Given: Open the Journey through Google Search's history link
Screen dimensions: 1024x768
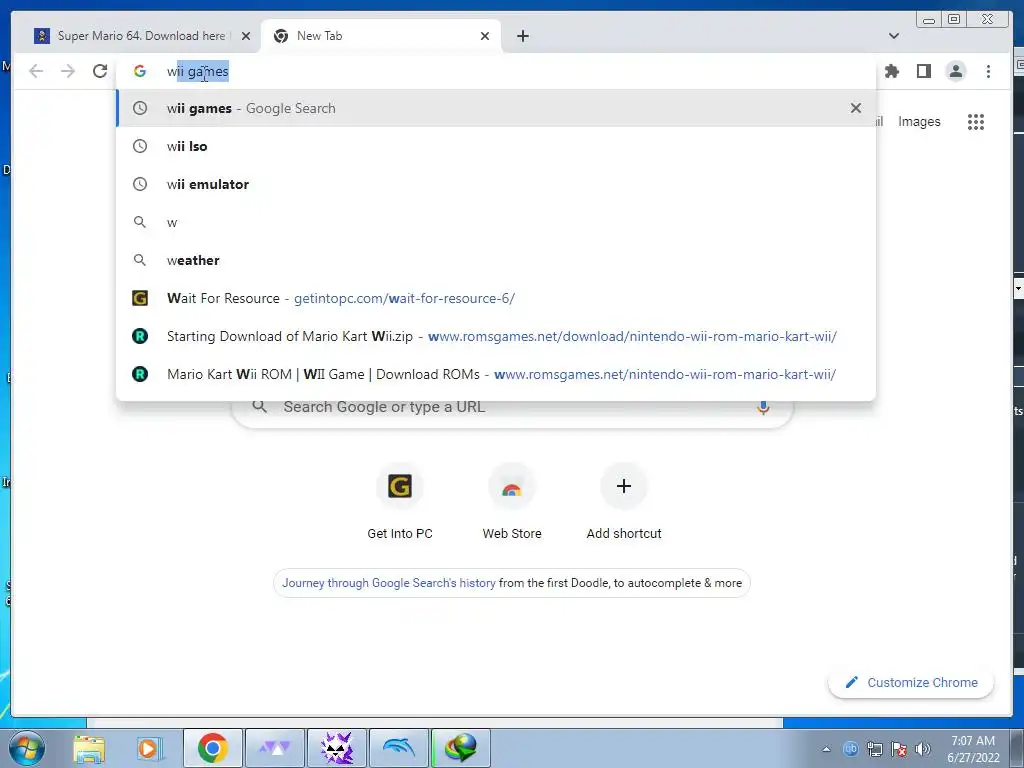Looking at the screenshot, I should pyautogui.click(x=389, y=583).
